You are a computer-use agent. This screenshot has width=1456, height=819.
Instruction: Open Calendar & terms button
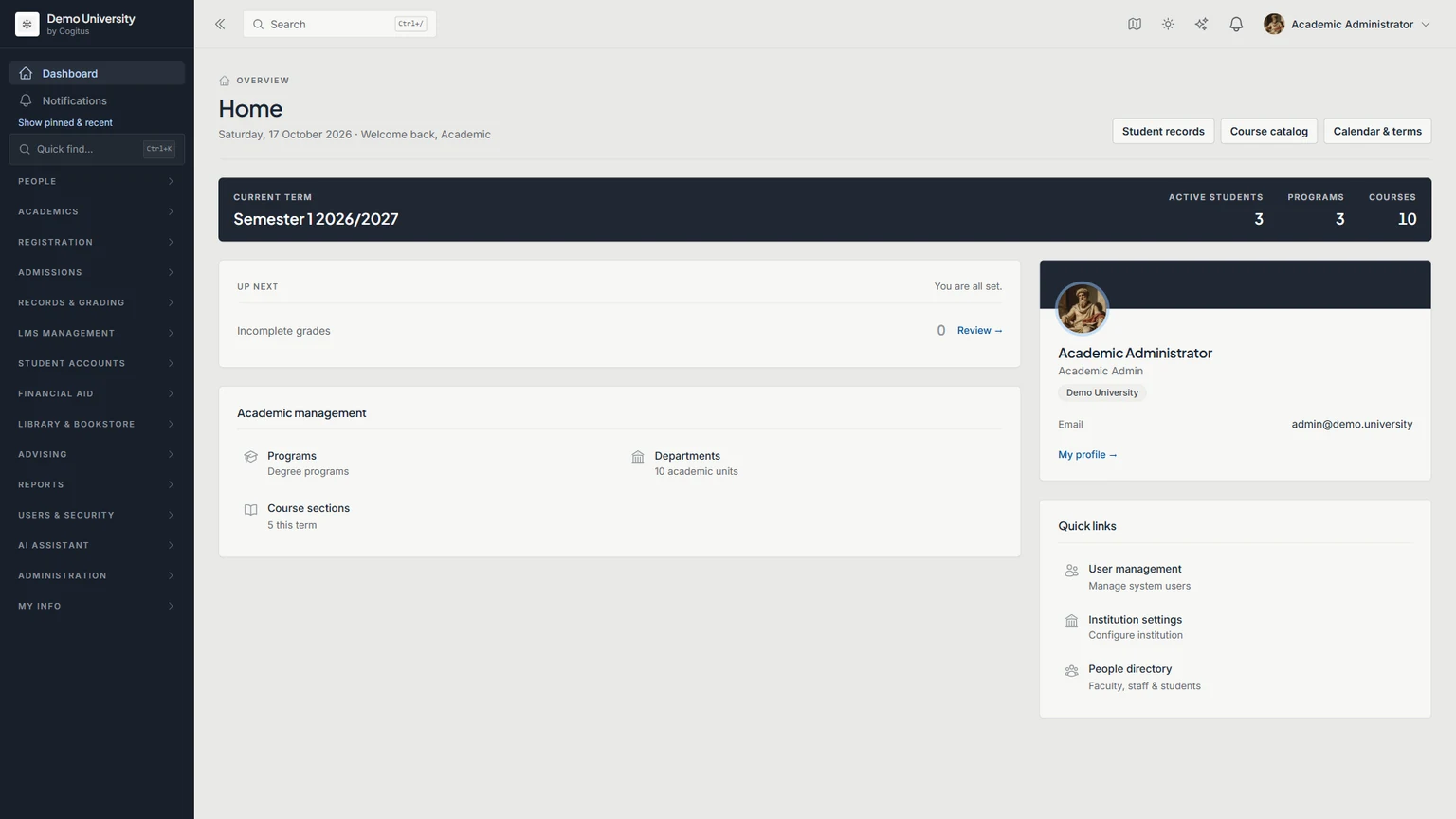[x=1377, y=131]
